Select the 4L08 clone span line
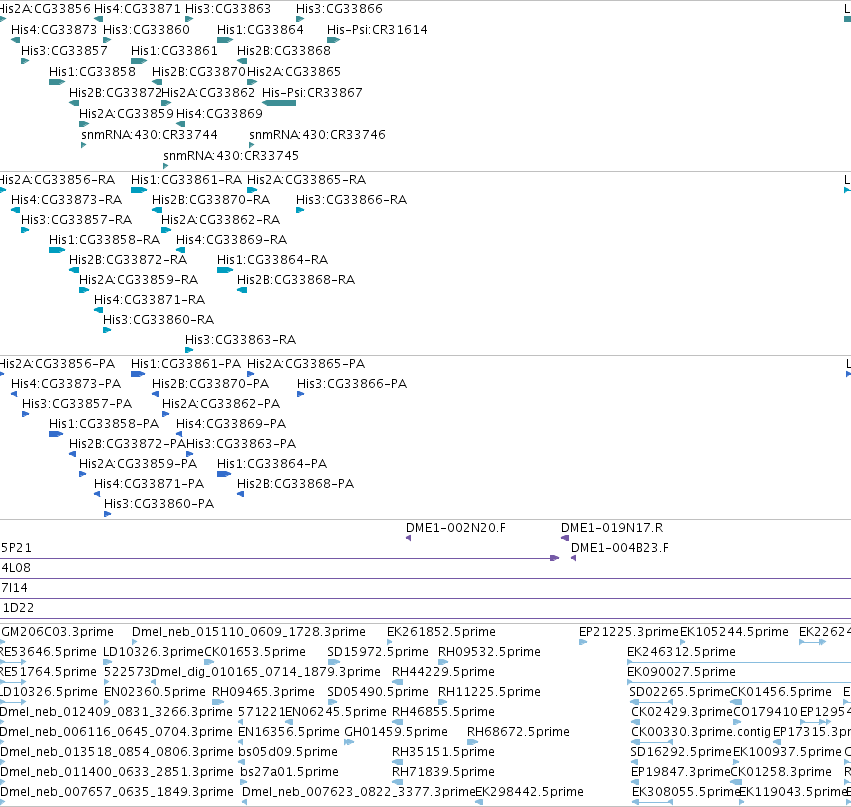This screenshot has height=807, width=851. point(426,579)
